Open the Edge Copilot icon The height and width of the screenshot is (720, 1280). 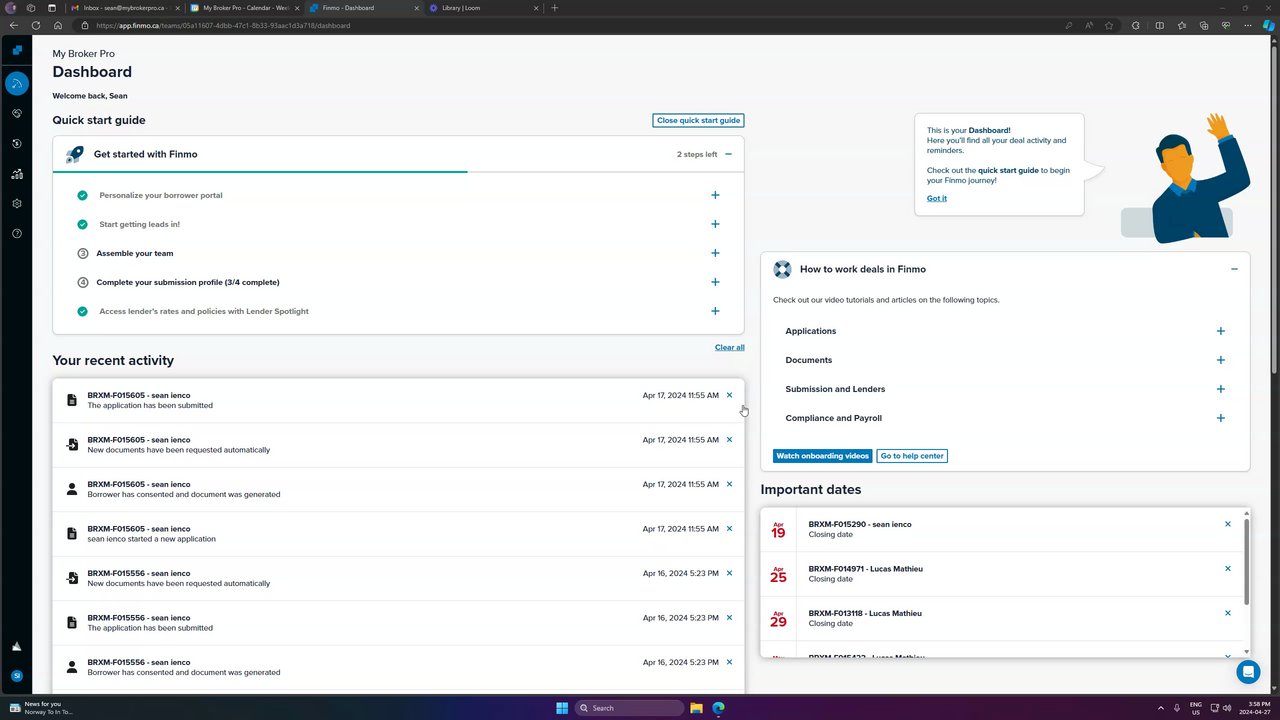[1268, 25]
